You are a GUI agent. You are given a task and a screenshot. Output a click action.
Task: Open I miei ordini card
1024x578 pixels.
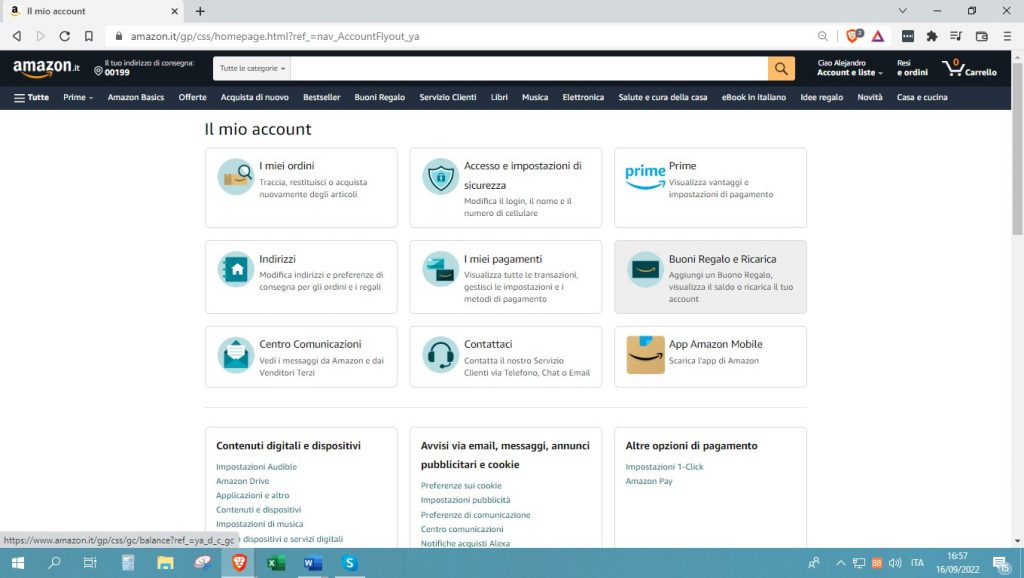300,187
